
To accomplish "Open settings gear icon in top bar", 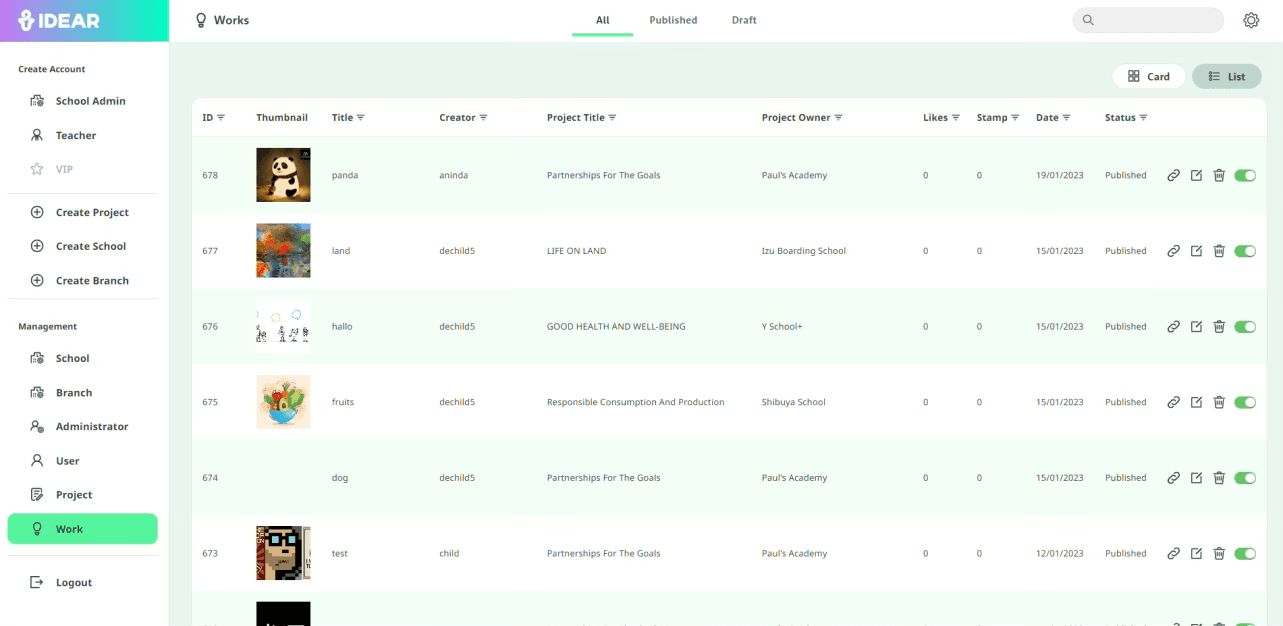I will pyautogui.click(x=1251, y=20).
